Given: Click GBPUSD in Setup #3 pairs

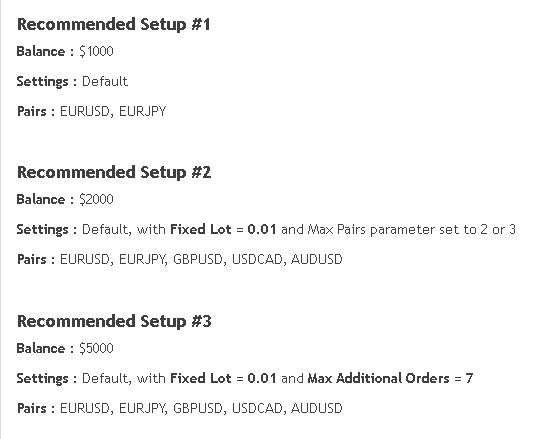Looking at the screenshot, I should (x=198, y=408).
